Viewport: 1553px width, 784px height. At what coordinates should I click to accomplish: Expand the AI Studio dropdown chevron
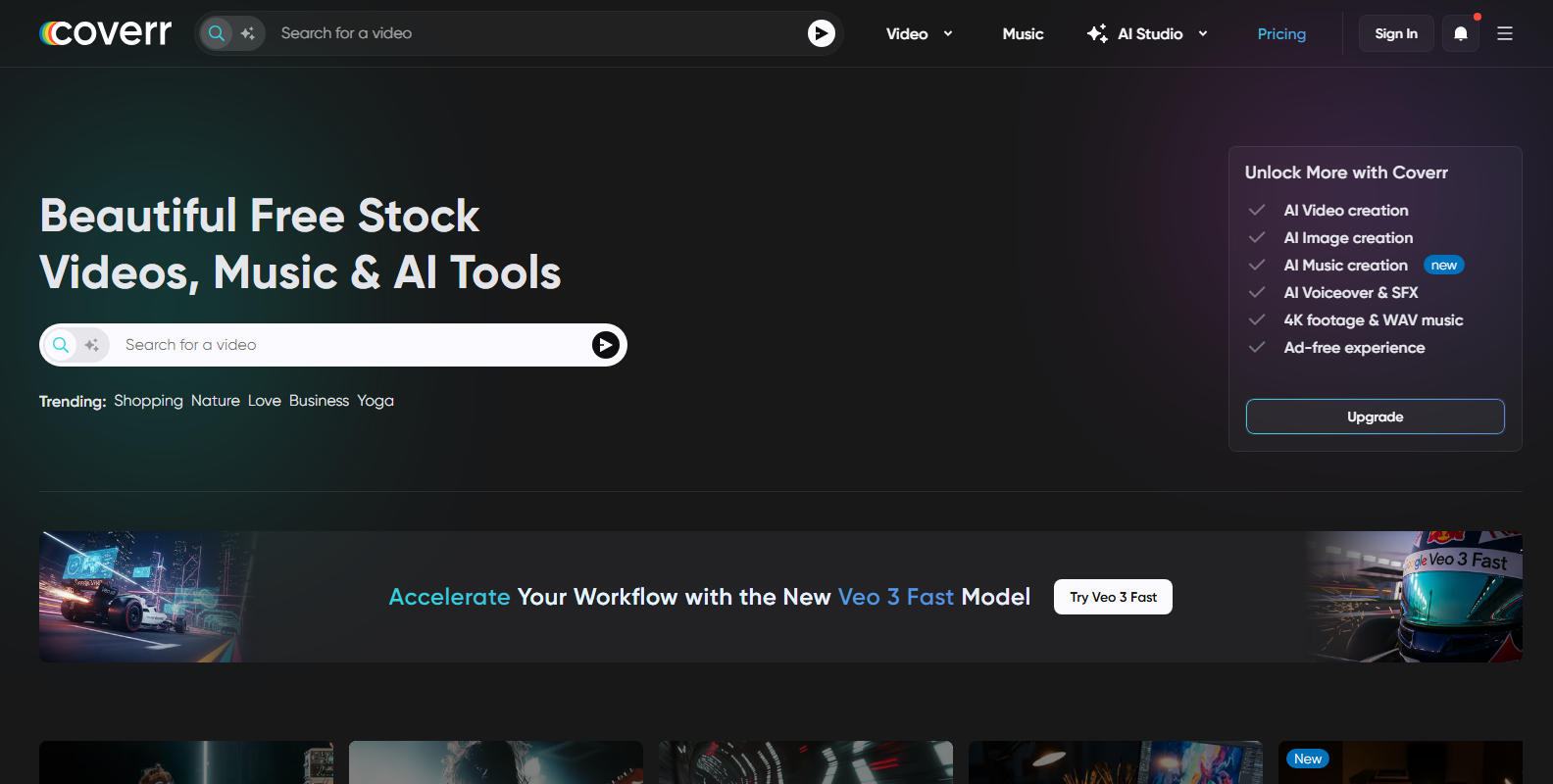(1203, 33)
